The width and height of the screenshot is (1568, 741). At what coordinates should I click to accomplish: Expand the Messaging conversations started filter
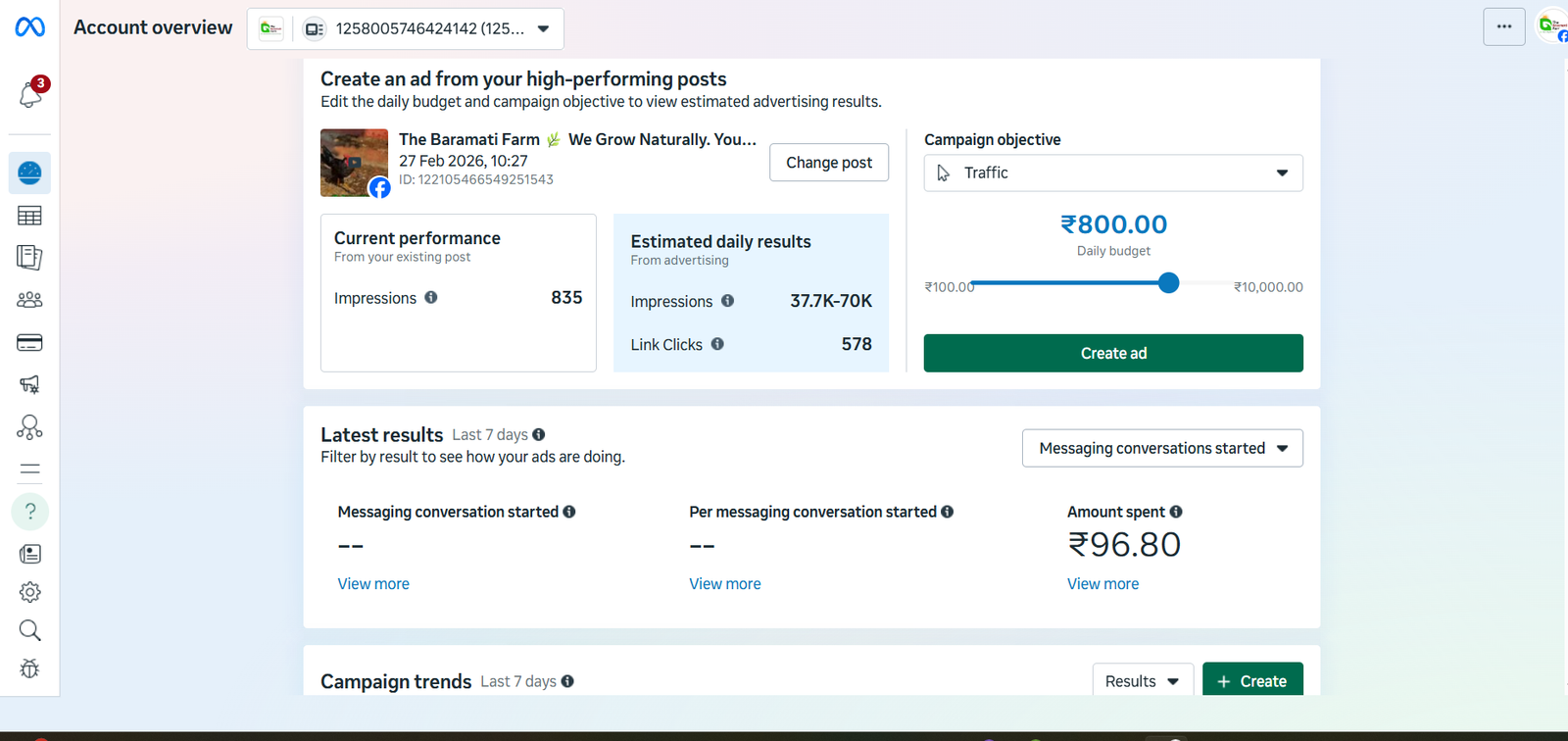1161,449
